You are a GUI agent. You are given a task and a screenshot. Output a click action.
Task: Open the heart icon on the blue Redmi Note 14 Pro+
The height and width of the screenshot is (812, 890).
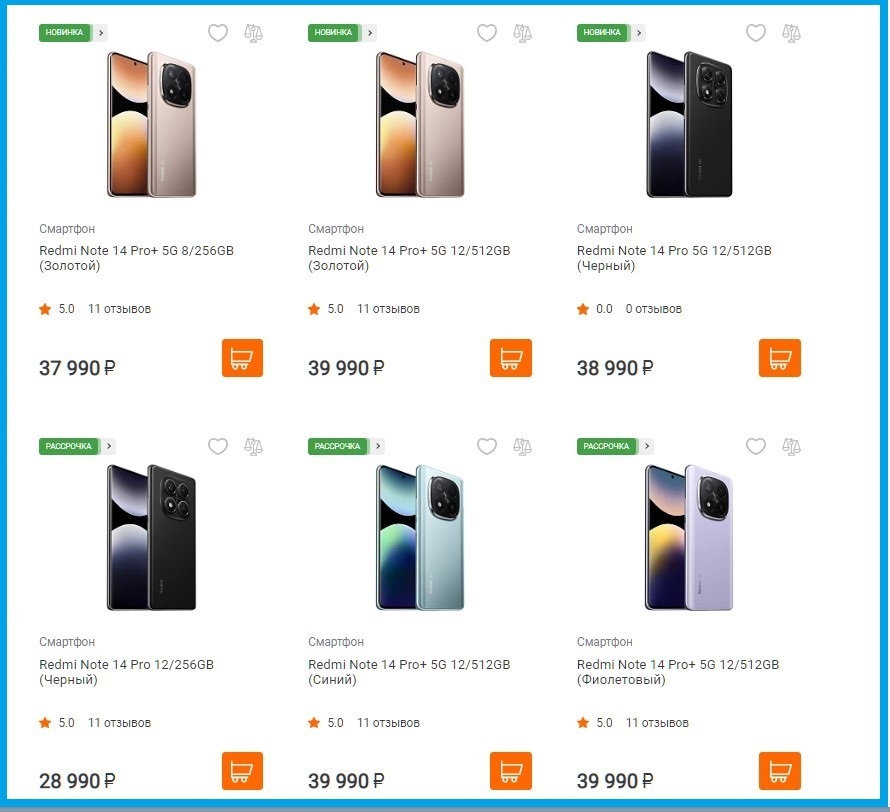(487, 447)
